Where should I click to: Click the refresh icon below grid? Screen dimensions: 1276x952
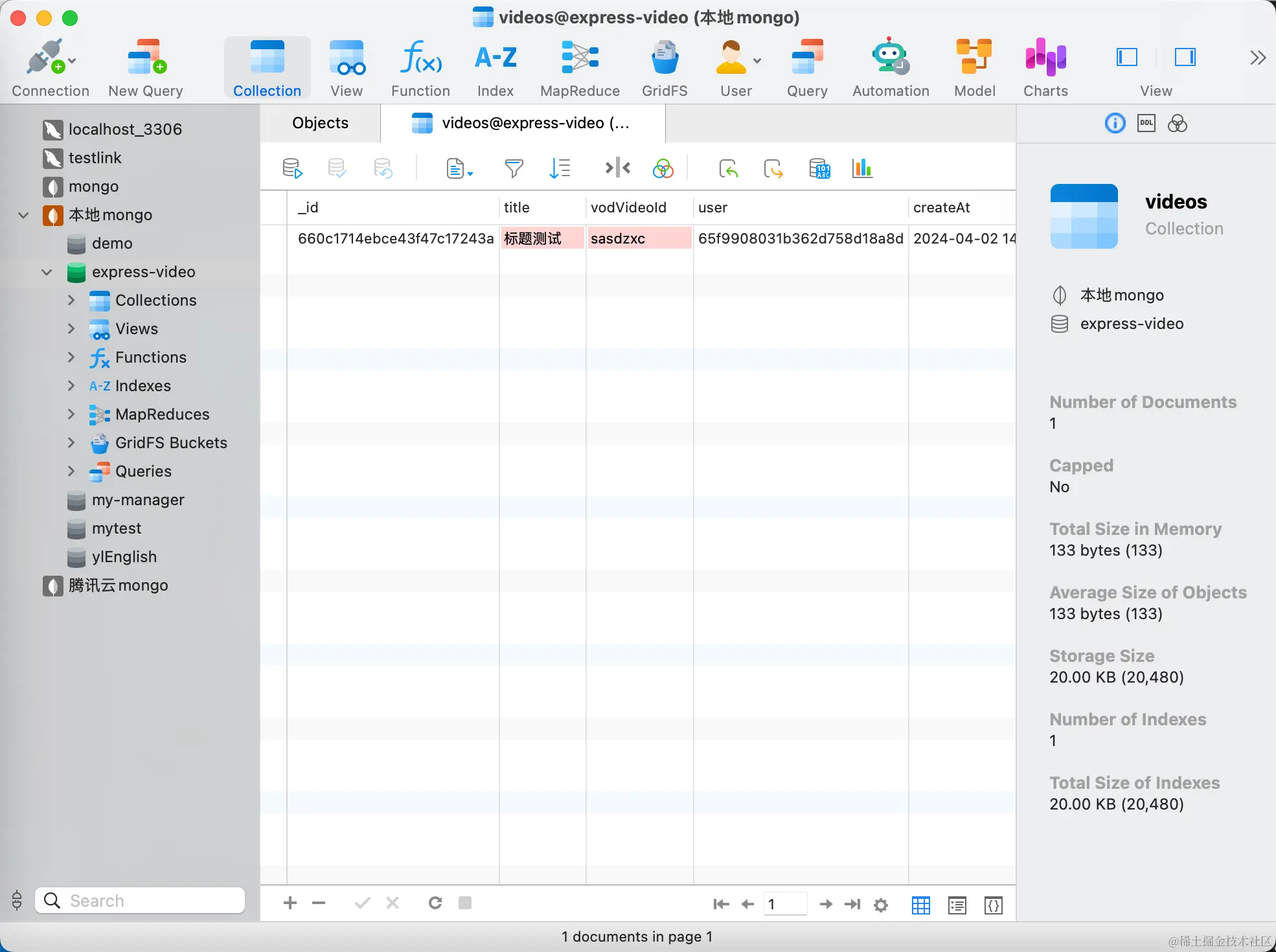coord(435,903)
